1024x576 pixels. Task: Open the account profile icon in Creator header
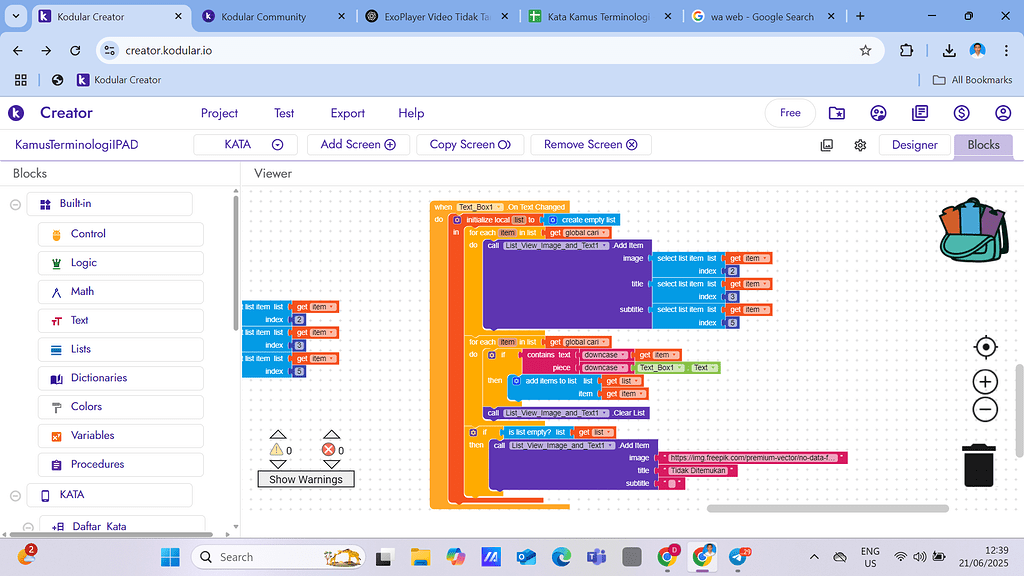1003,113
